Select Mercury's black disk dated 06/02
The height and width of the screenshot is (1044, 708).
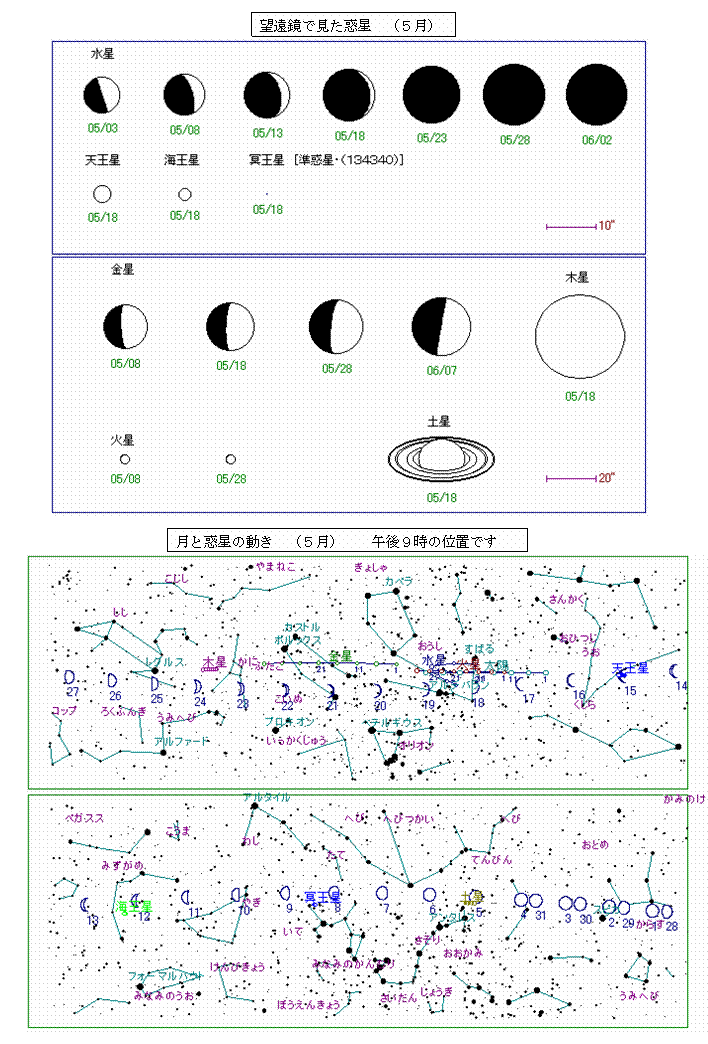(x=597, y=95)
